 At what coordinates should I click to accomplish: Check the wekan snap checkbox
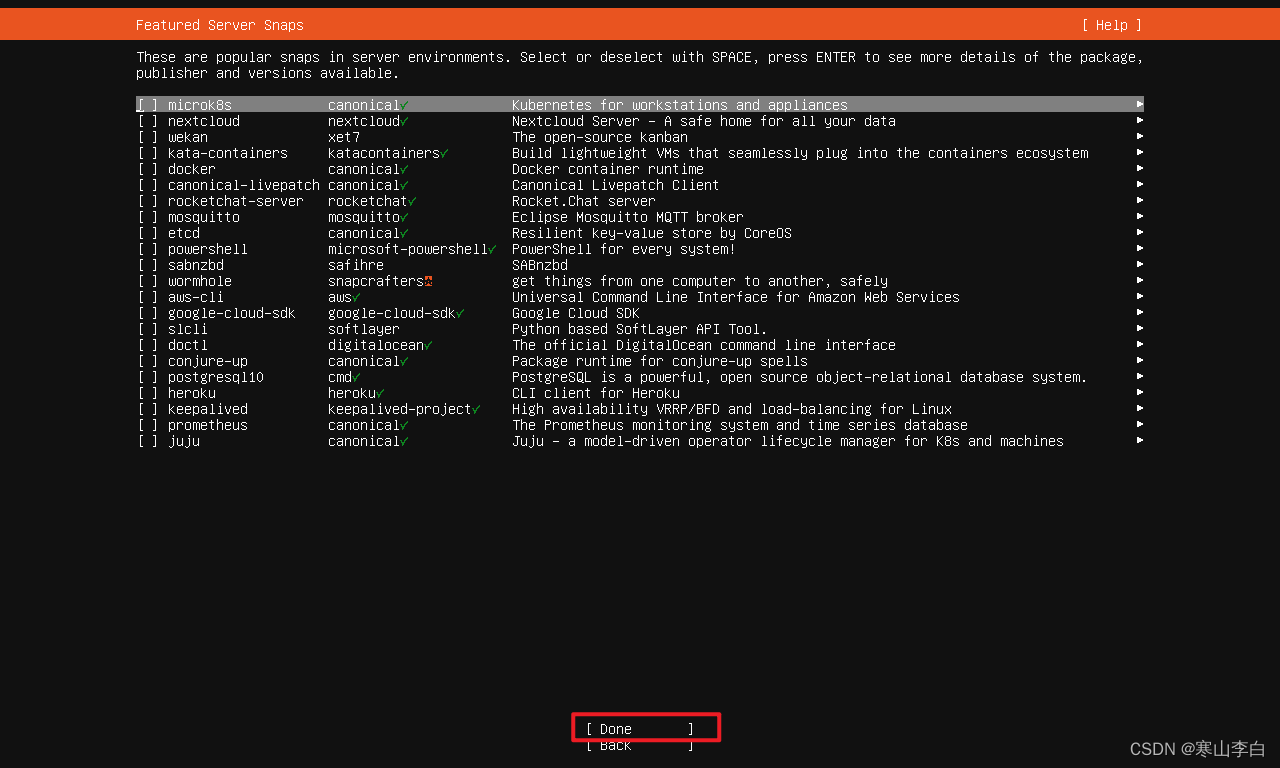coord(148,137)
